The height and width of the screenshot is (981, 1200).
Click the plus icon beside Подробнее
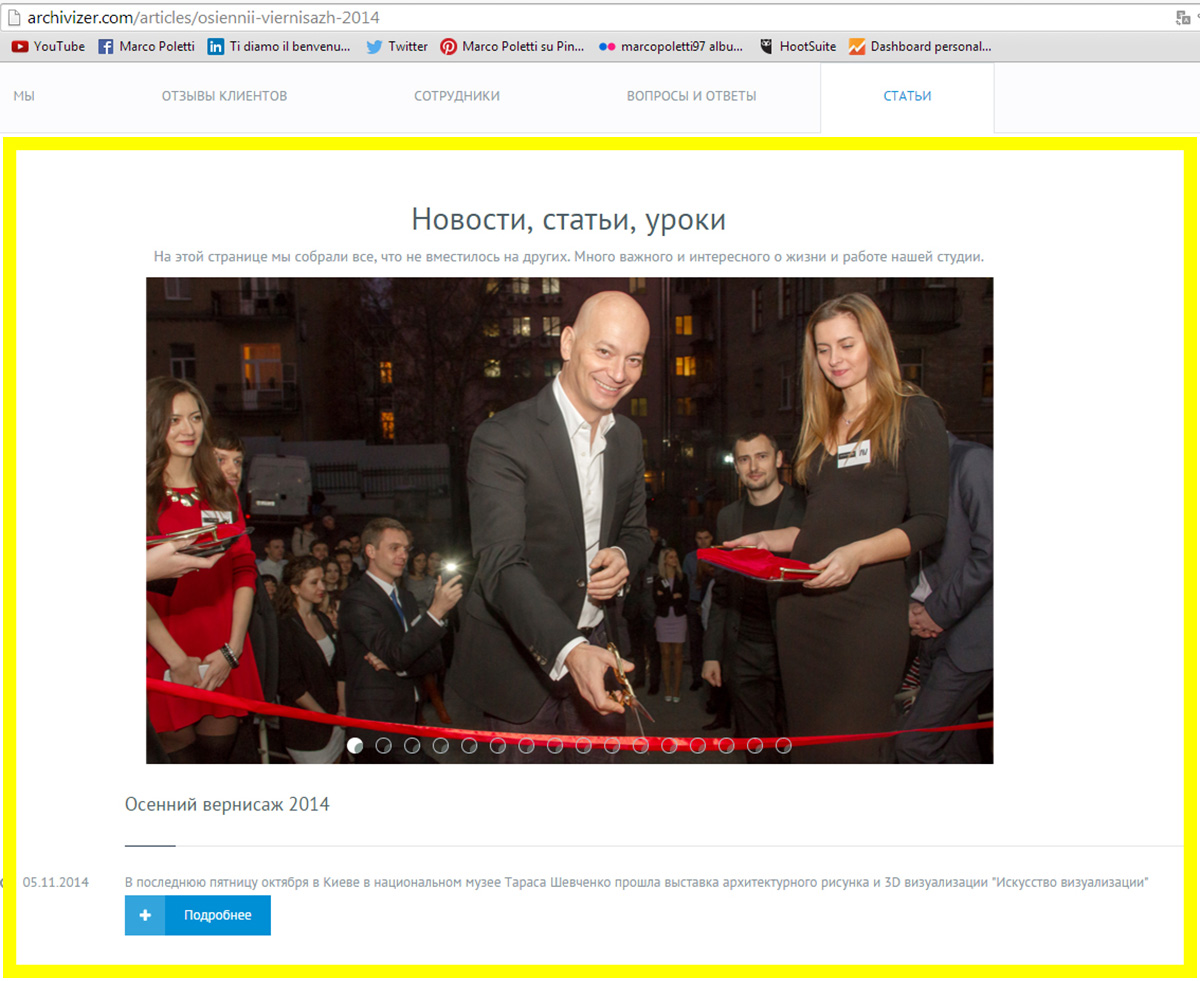point(145,915)
